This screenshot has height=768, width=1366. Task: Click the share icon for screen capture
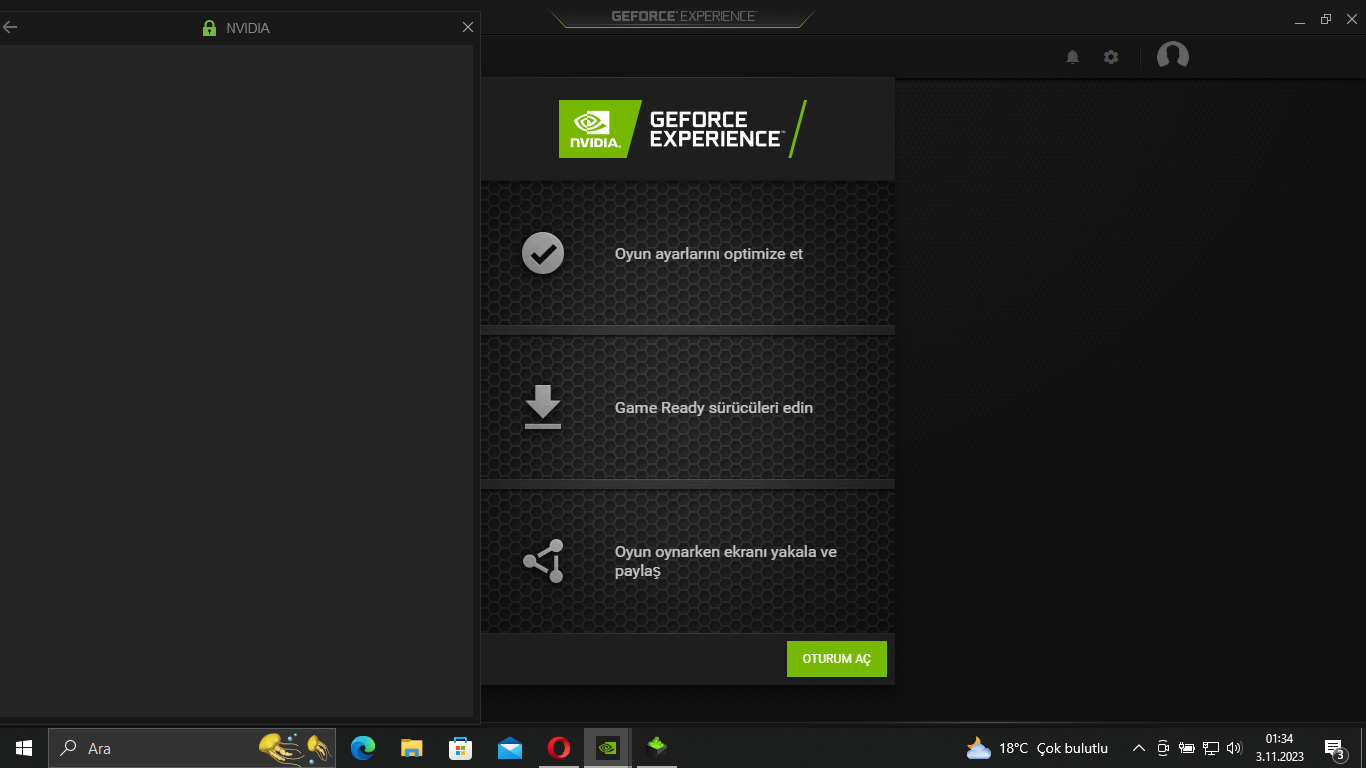tap(543, 561)
